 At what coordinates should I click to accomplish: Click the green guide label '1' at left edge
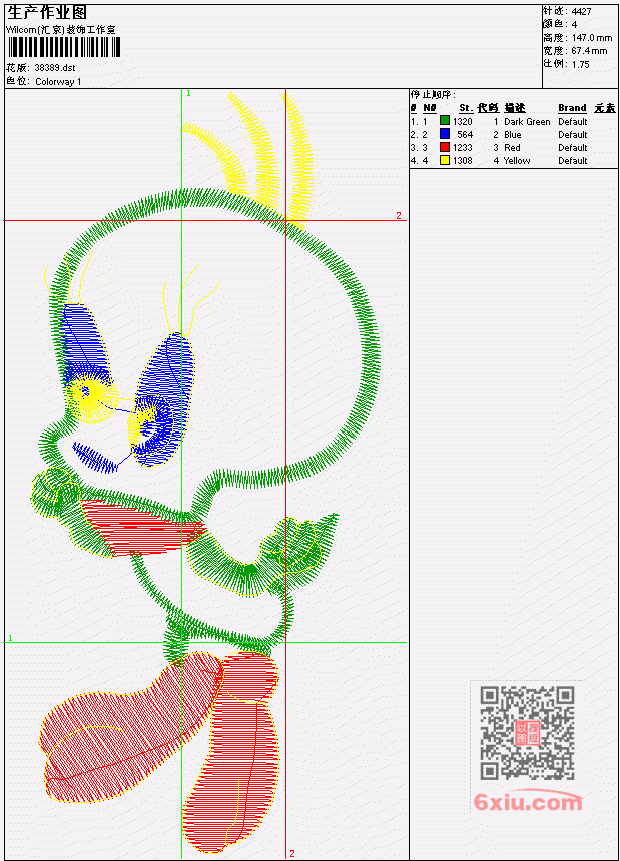(10, 638)
